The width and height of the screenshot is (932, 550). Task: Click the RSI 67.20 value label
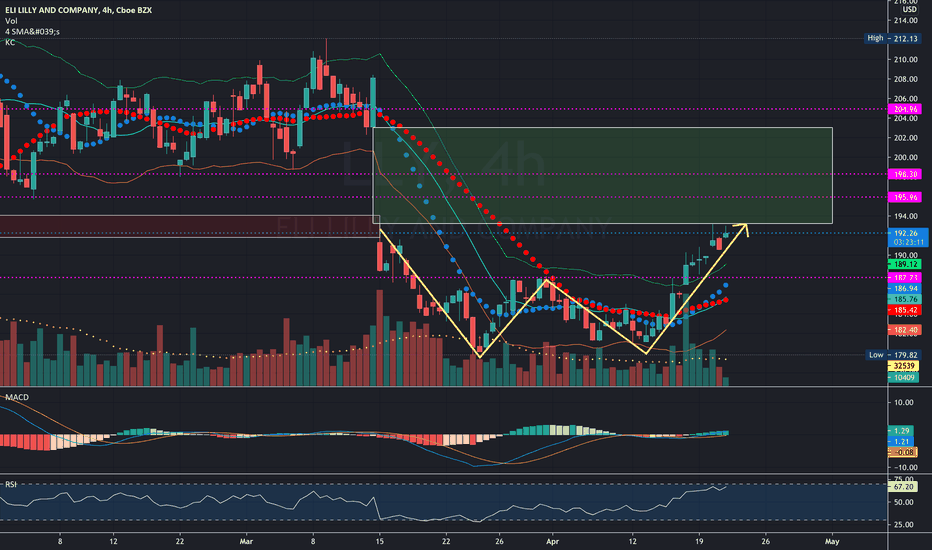coord(902,486)
